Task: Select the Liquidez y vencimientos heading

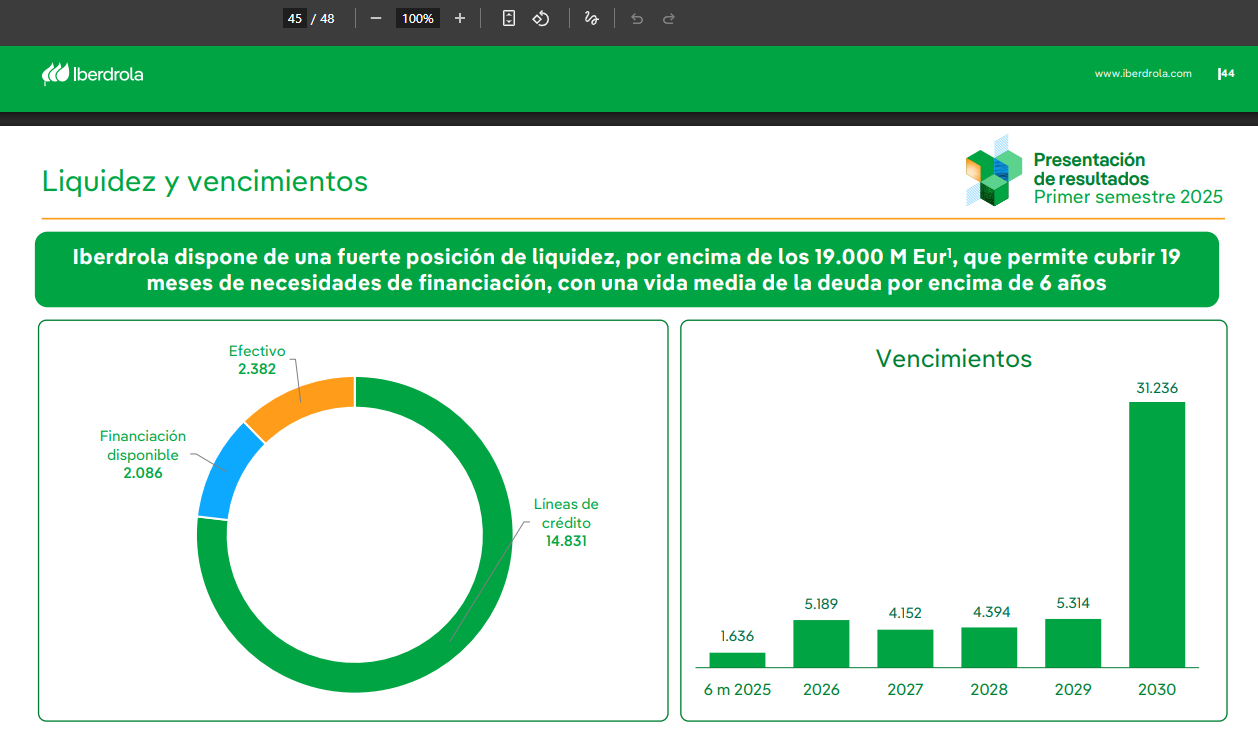Action: pyautogui.click(x=205, y=181)
